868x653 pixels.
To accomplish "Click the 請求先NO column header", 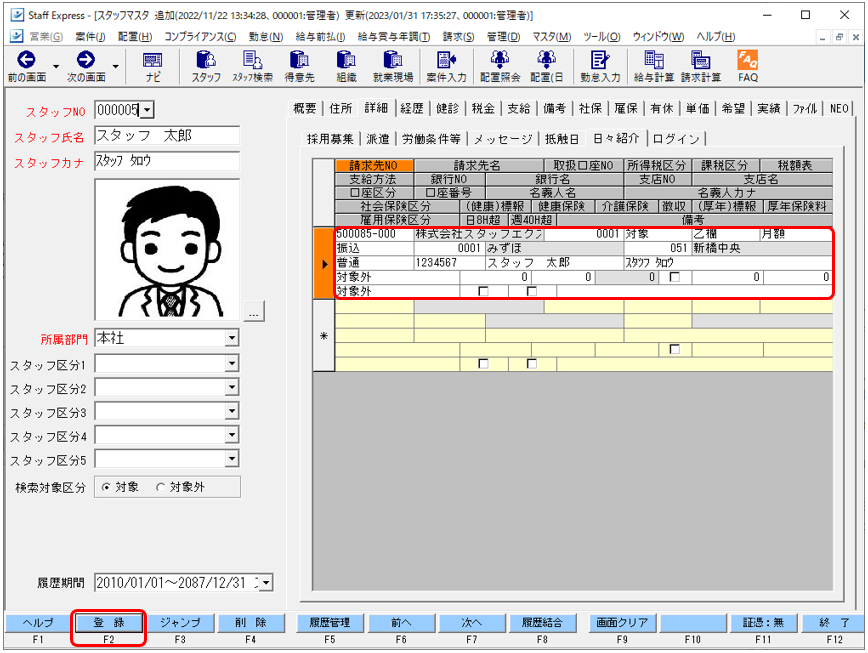I will coord(374,165).
